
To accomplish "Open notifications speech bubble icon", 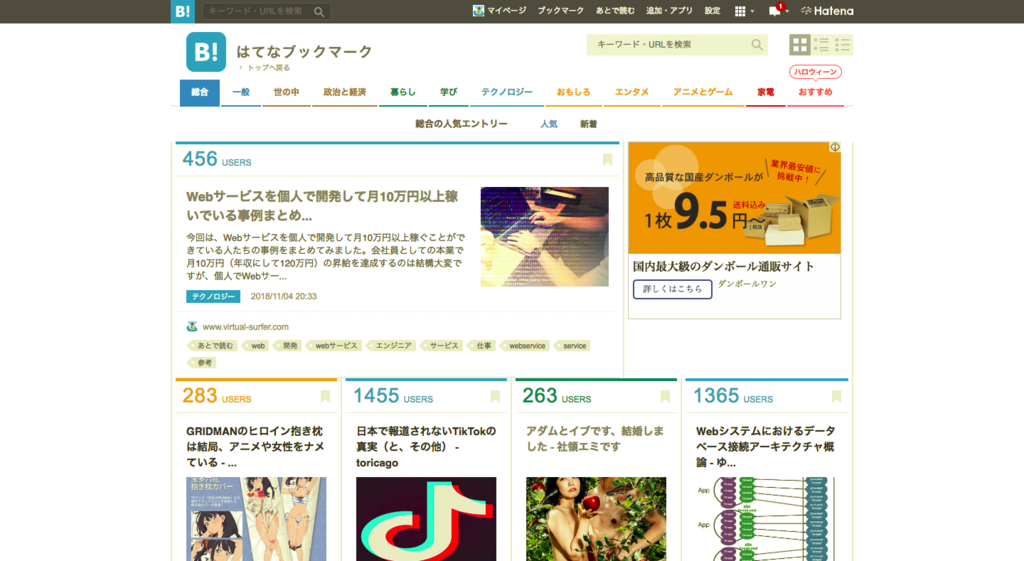I will pos(775,11).
